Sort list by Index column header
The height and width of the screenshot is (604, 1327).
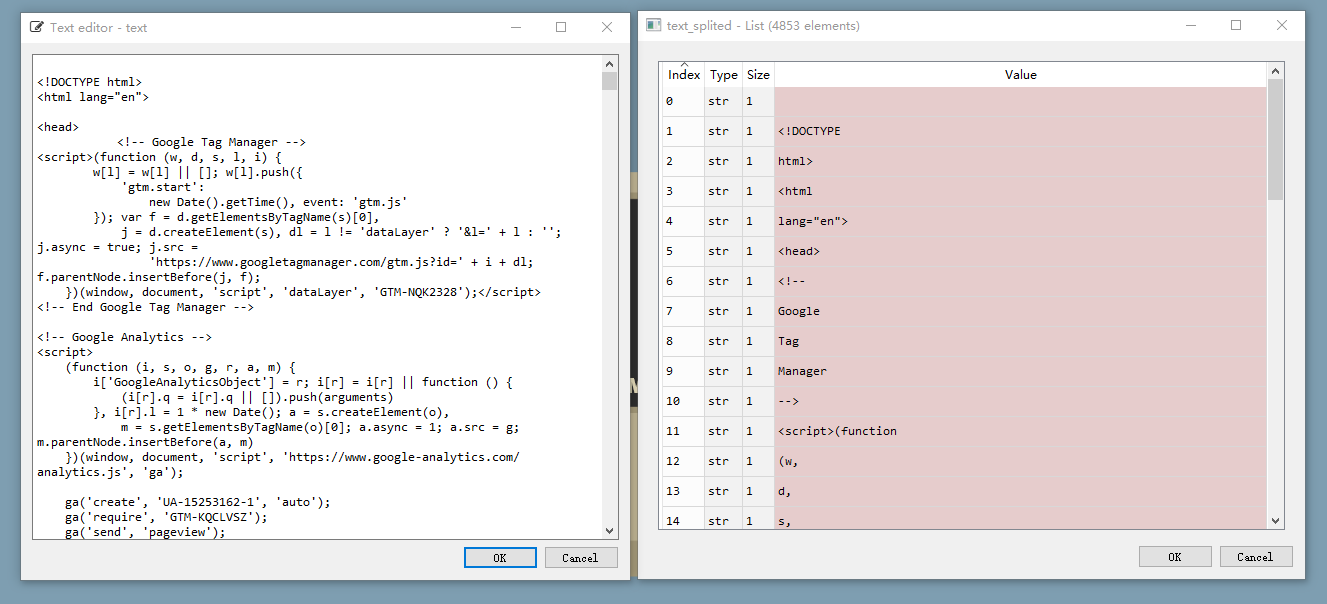684,74
